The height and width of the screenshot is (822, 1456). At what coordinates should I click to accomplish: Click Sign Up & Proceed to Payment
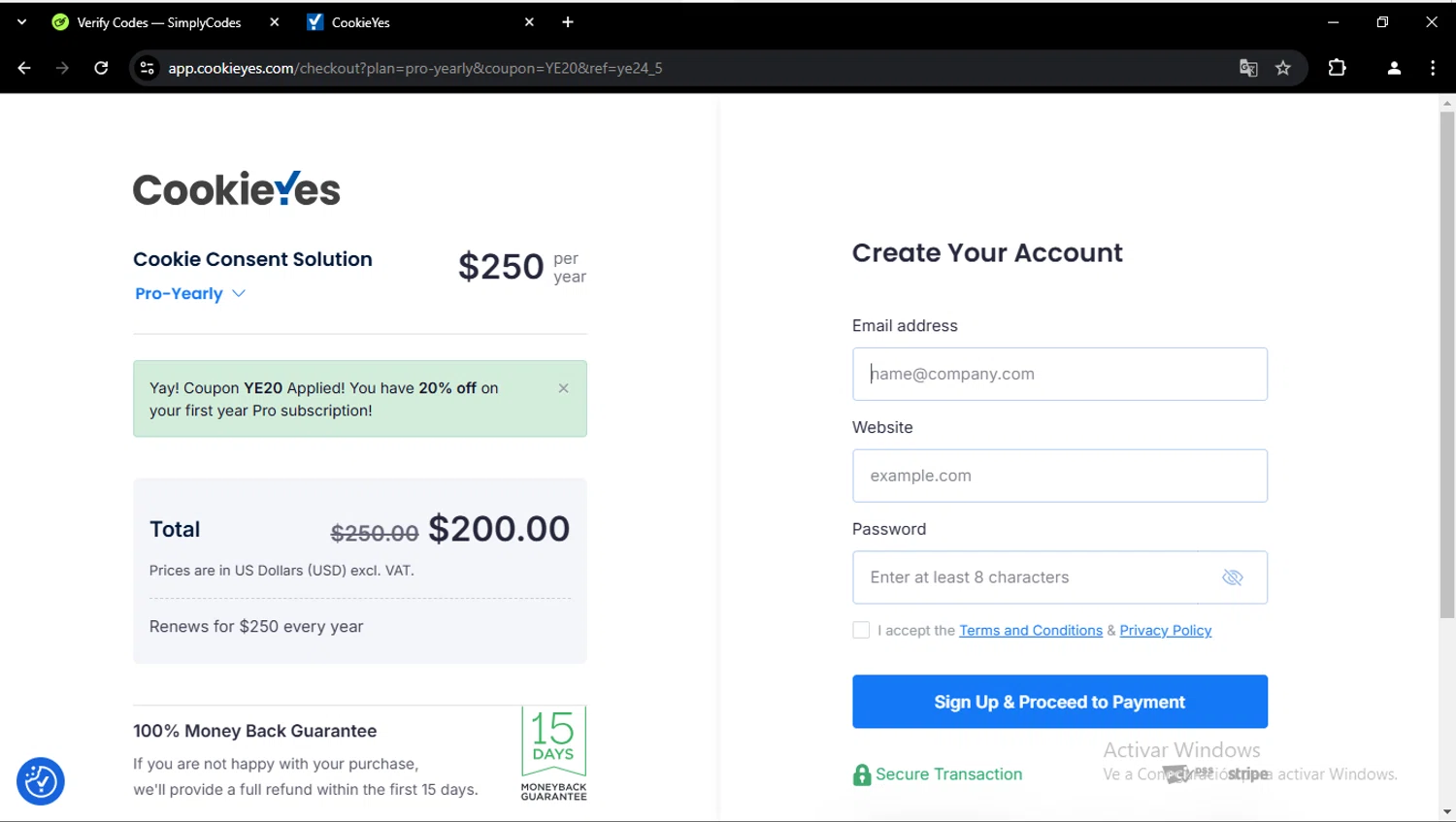[1060, 702]
